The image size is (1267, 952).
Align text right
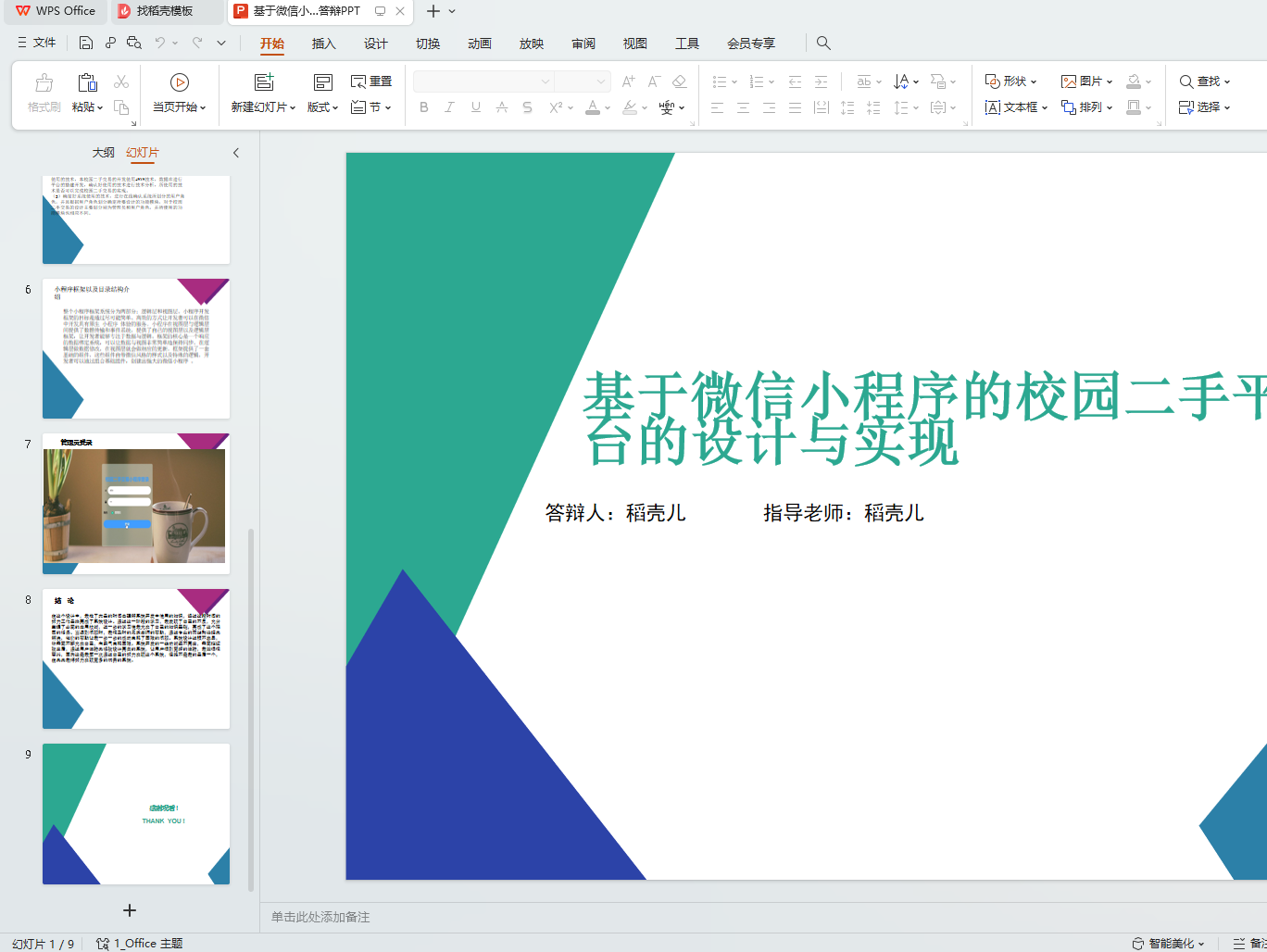(770, 107)
